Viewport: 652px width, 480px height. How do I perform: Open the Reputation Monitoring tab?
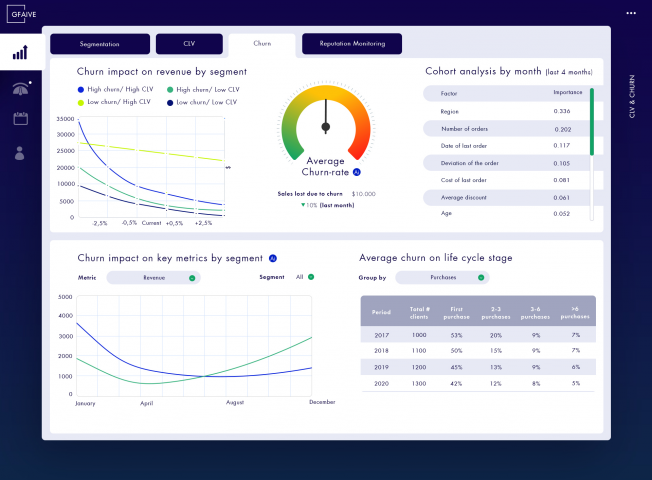pyautogui.click(x=352, y=44)
